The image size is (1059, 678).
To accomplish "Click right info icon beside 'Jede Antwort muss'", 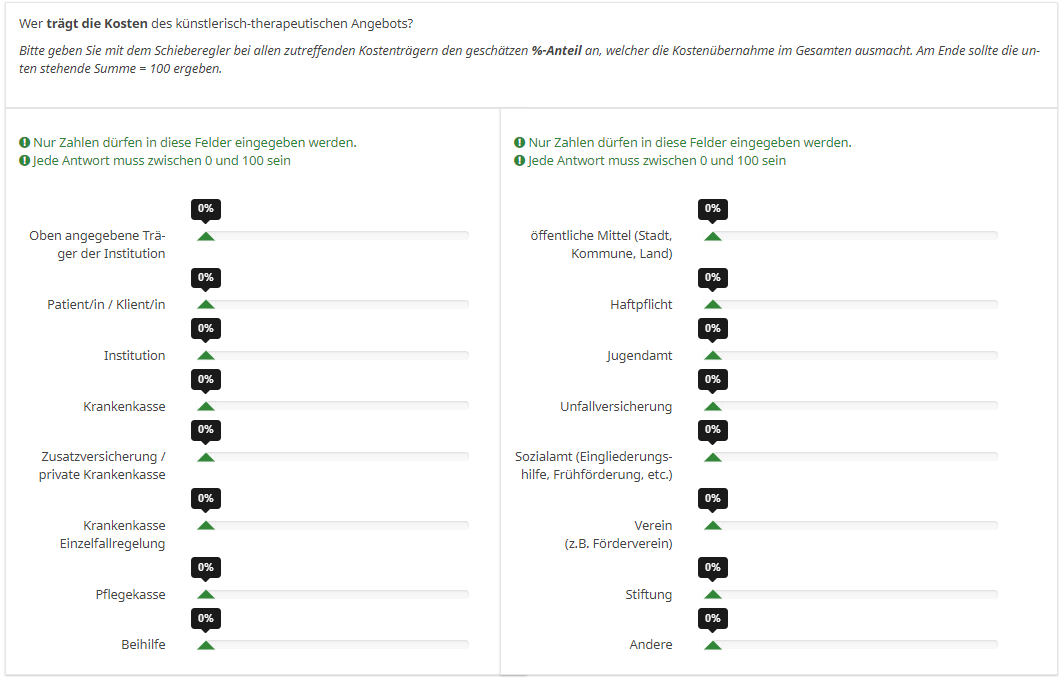I will pos(519,161).
